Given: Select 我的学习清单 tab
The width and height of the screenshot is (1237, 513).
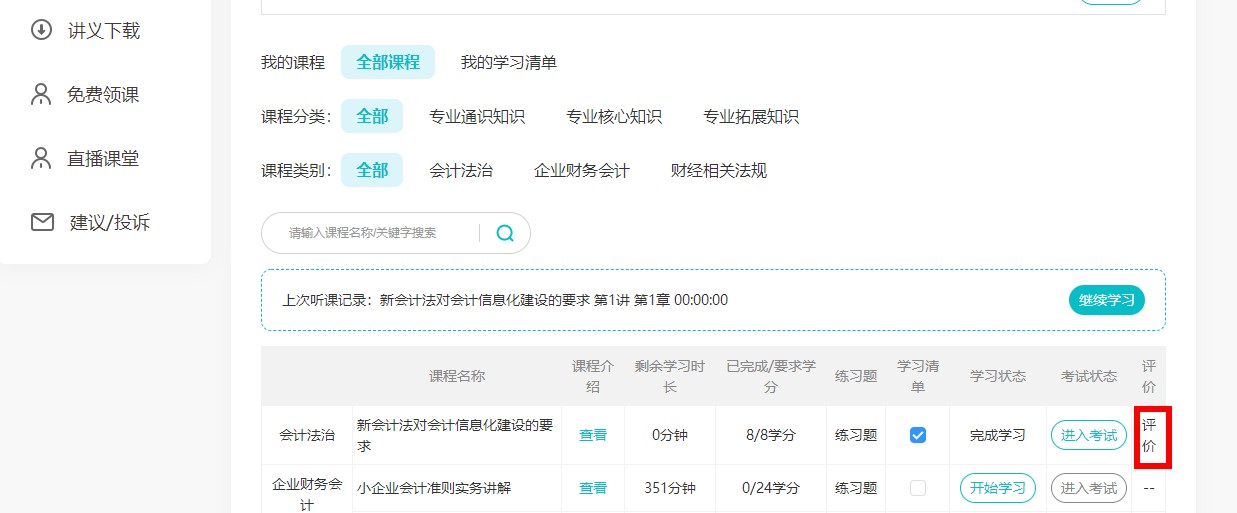Looking at the screenshot, I should click(508, 62).
